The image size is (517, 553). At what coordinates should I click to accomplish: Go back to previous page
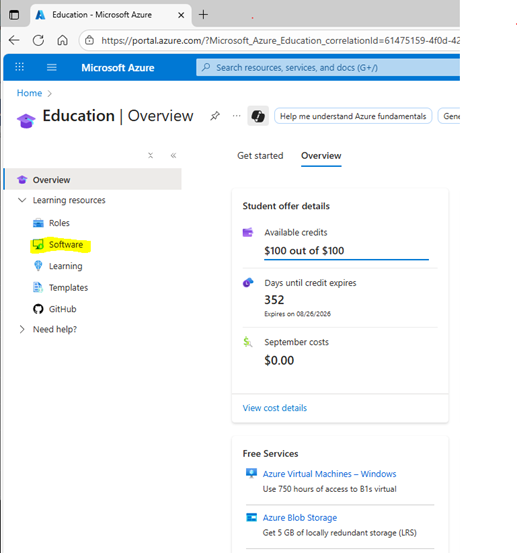coord(14,40)
